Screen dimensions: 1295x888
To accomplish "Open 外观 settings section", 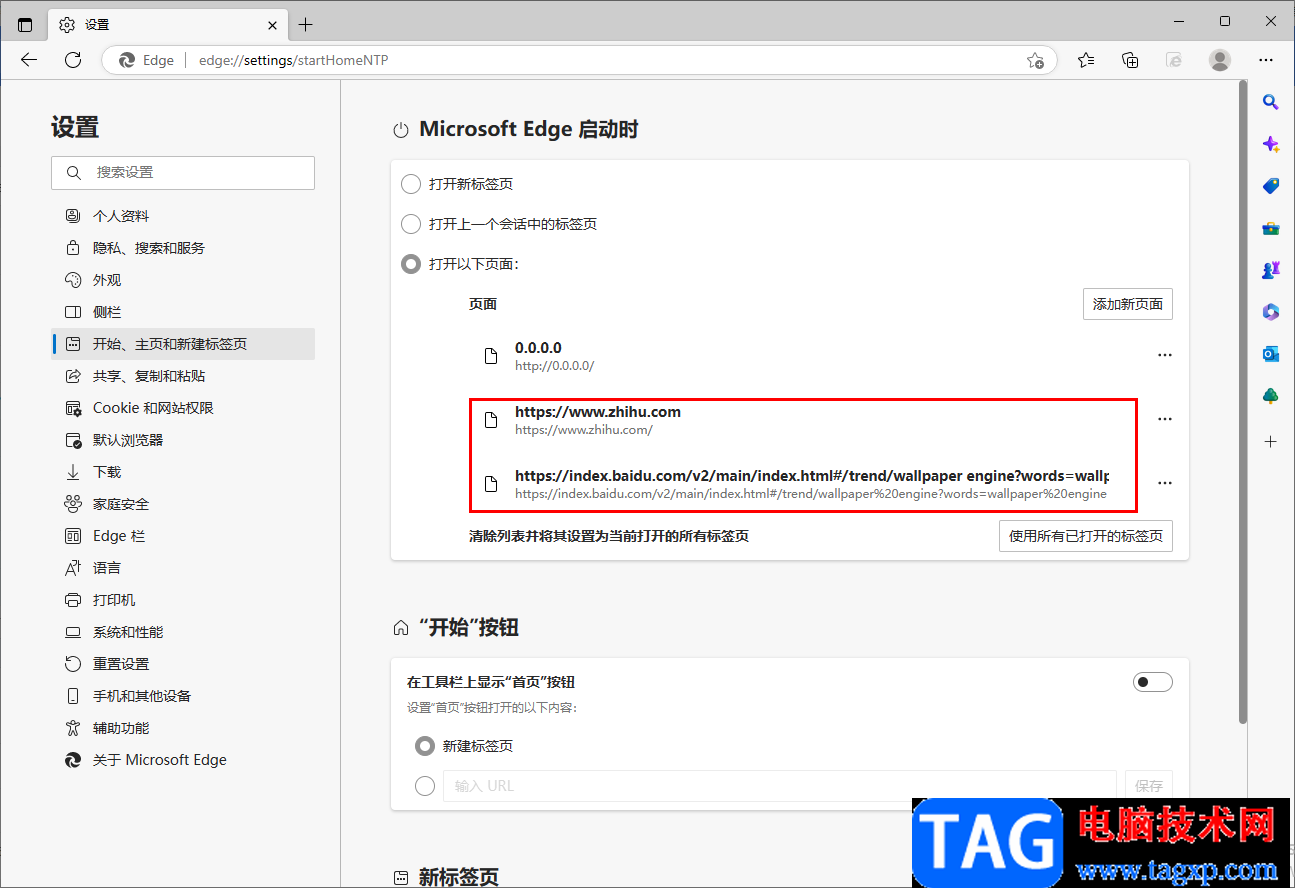I will [x=183, y=280].
